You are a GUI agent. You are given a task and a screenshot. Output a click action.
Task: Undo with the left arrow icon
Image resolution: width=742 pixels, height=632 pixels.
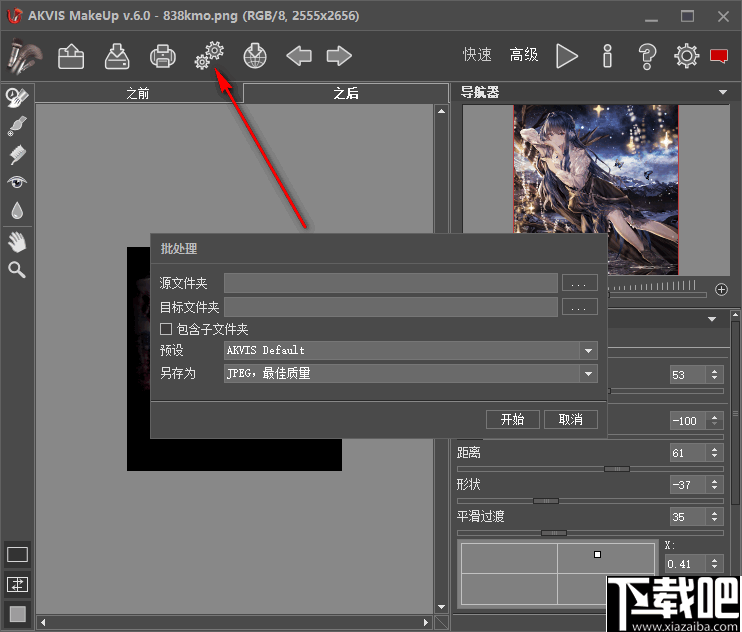click(299, 56)
